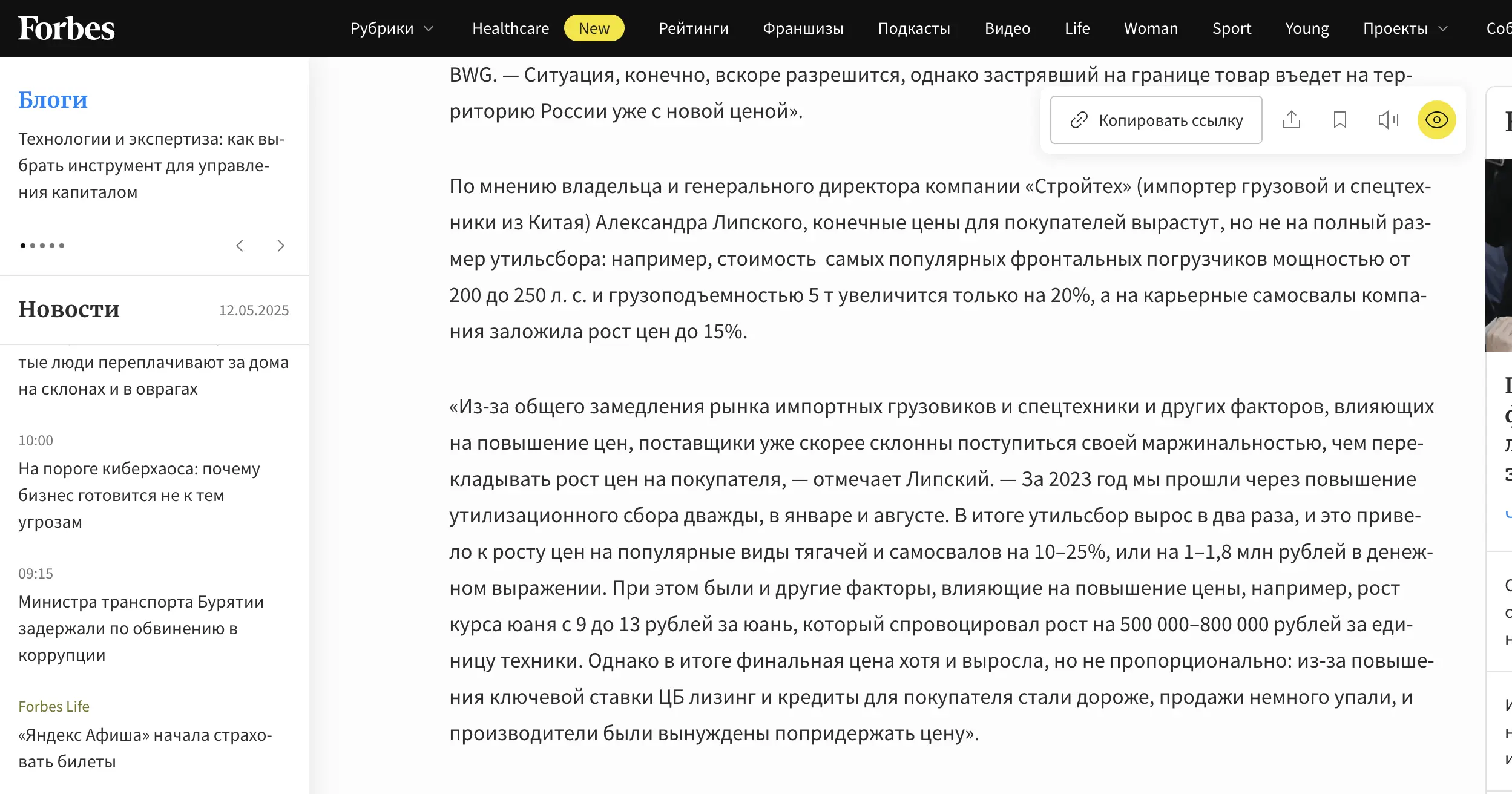Click the link icon next to Копировать ссылку

pos(1077,120)
